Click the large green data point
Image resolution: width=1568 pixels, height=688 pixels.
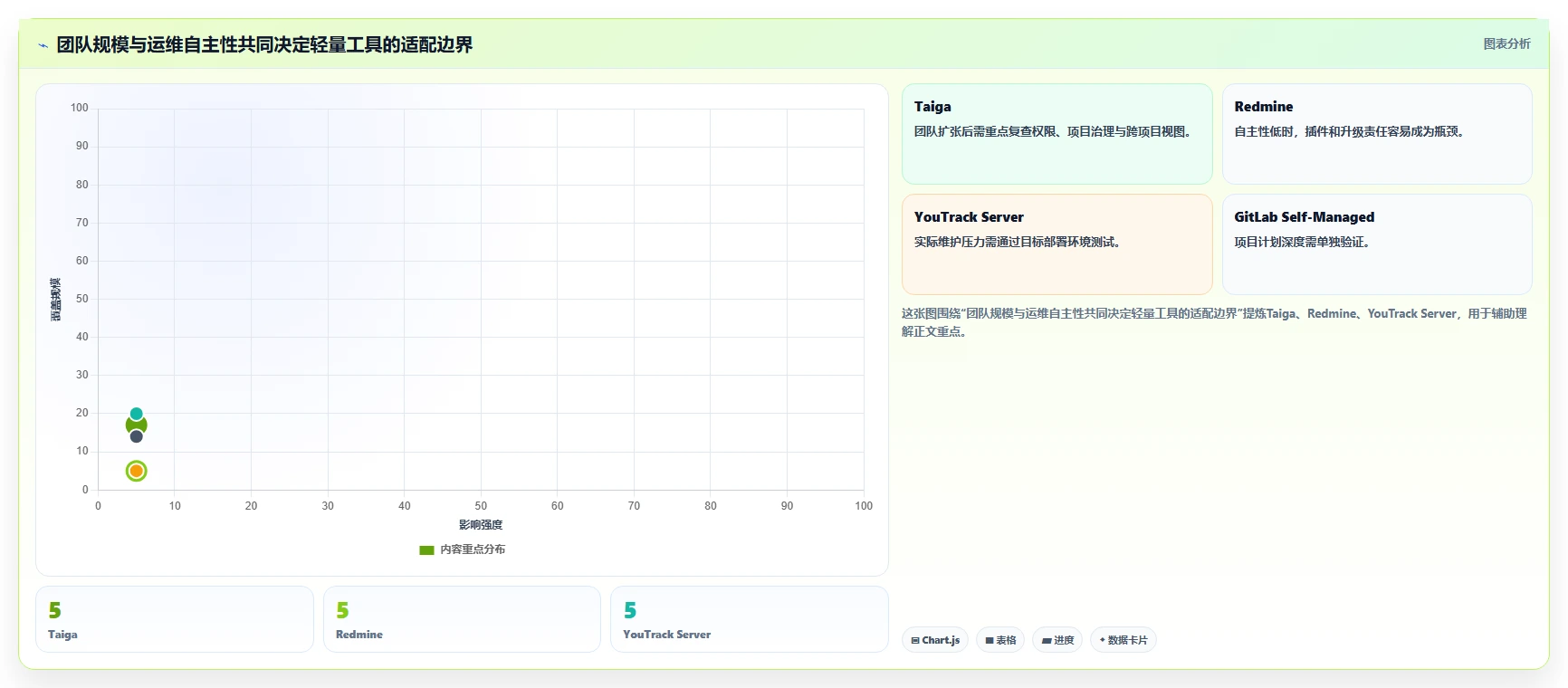pos(136,425)
